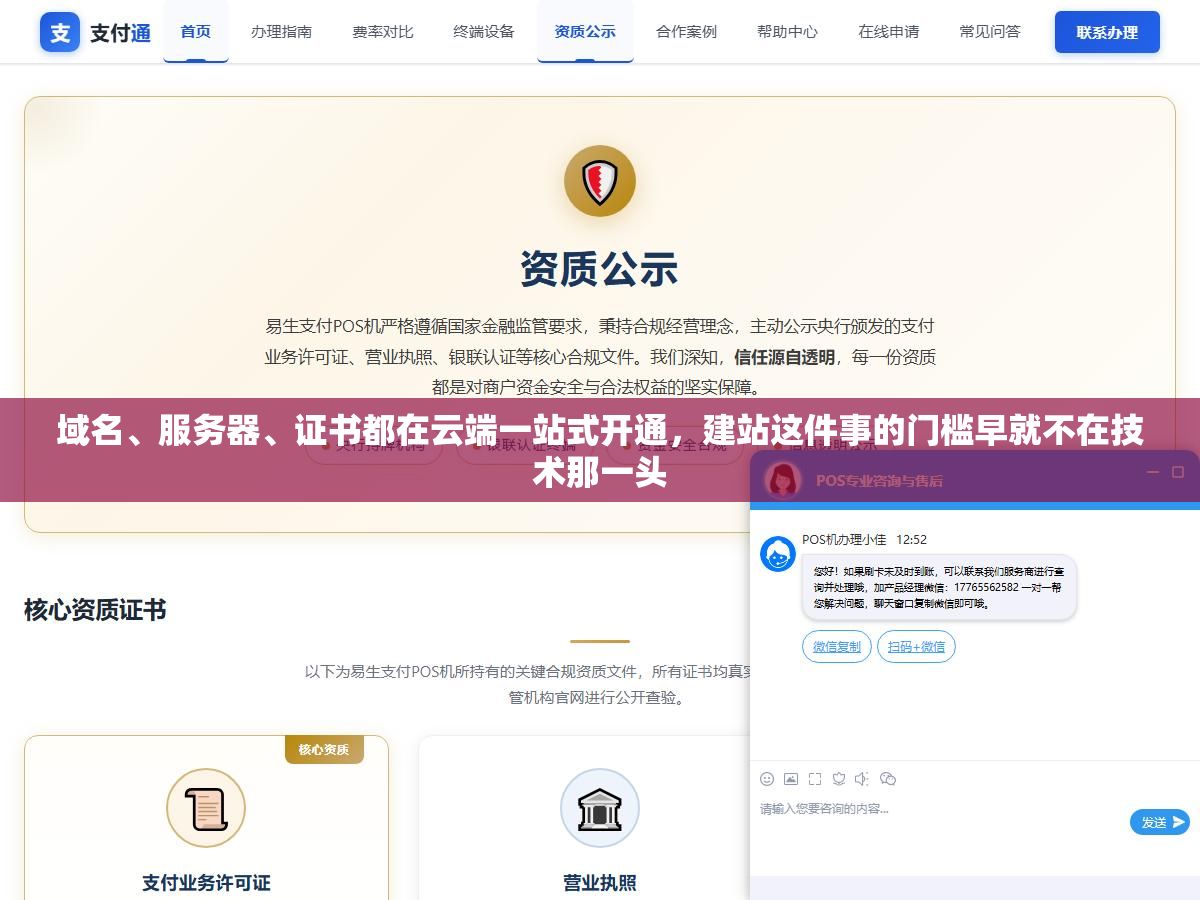Click the send image icon in chat

791,779
